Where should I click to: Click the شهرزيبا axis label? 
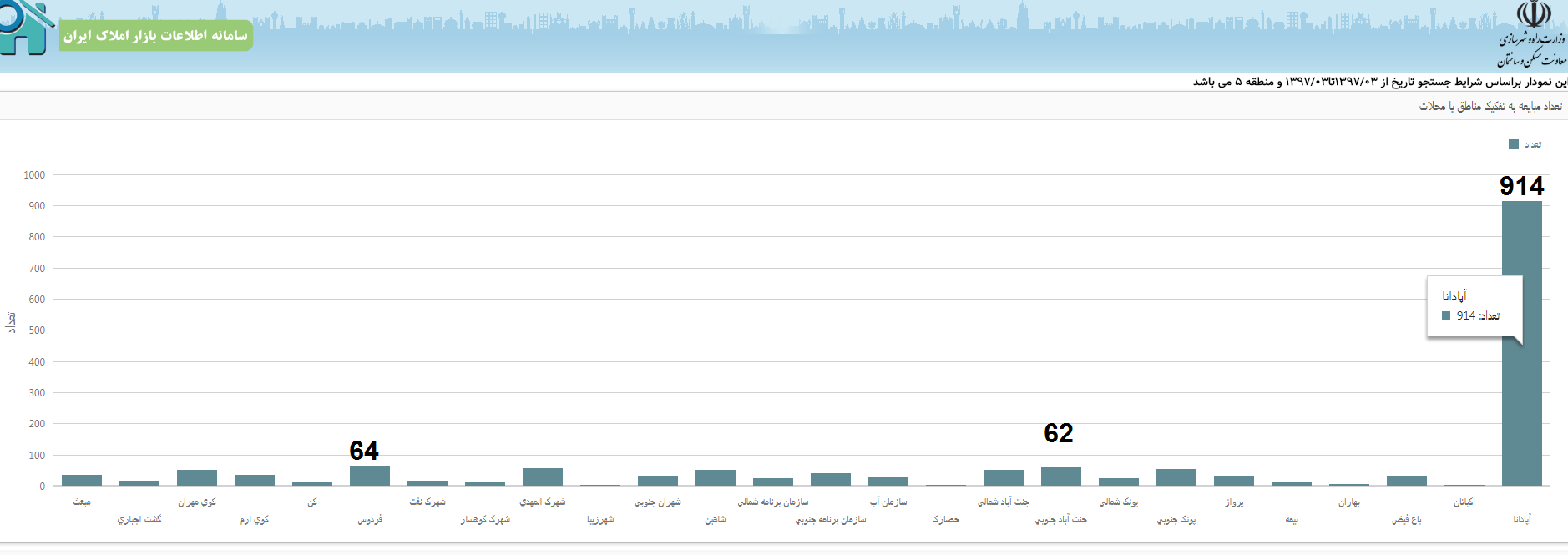click(600, 519)
